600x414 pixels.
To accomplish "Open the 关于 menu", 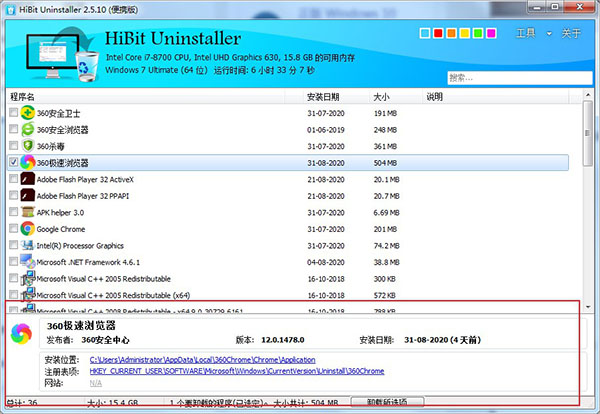I will pyautogui.click(x=571, y=33).
